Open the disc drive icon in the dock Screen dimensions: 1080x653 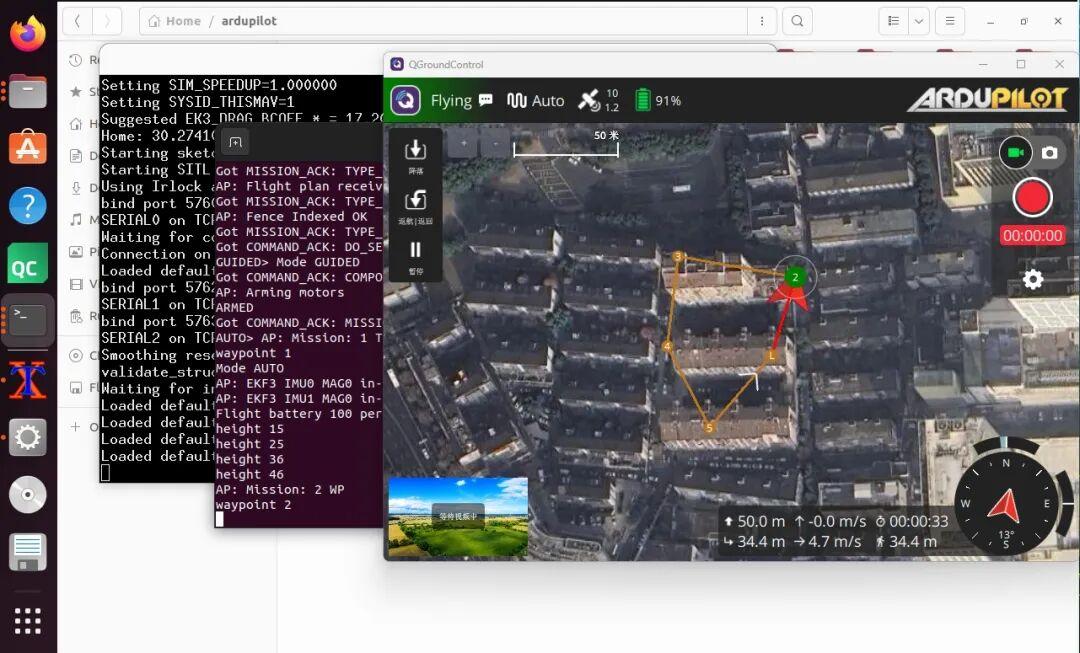[x=28, y=495]
